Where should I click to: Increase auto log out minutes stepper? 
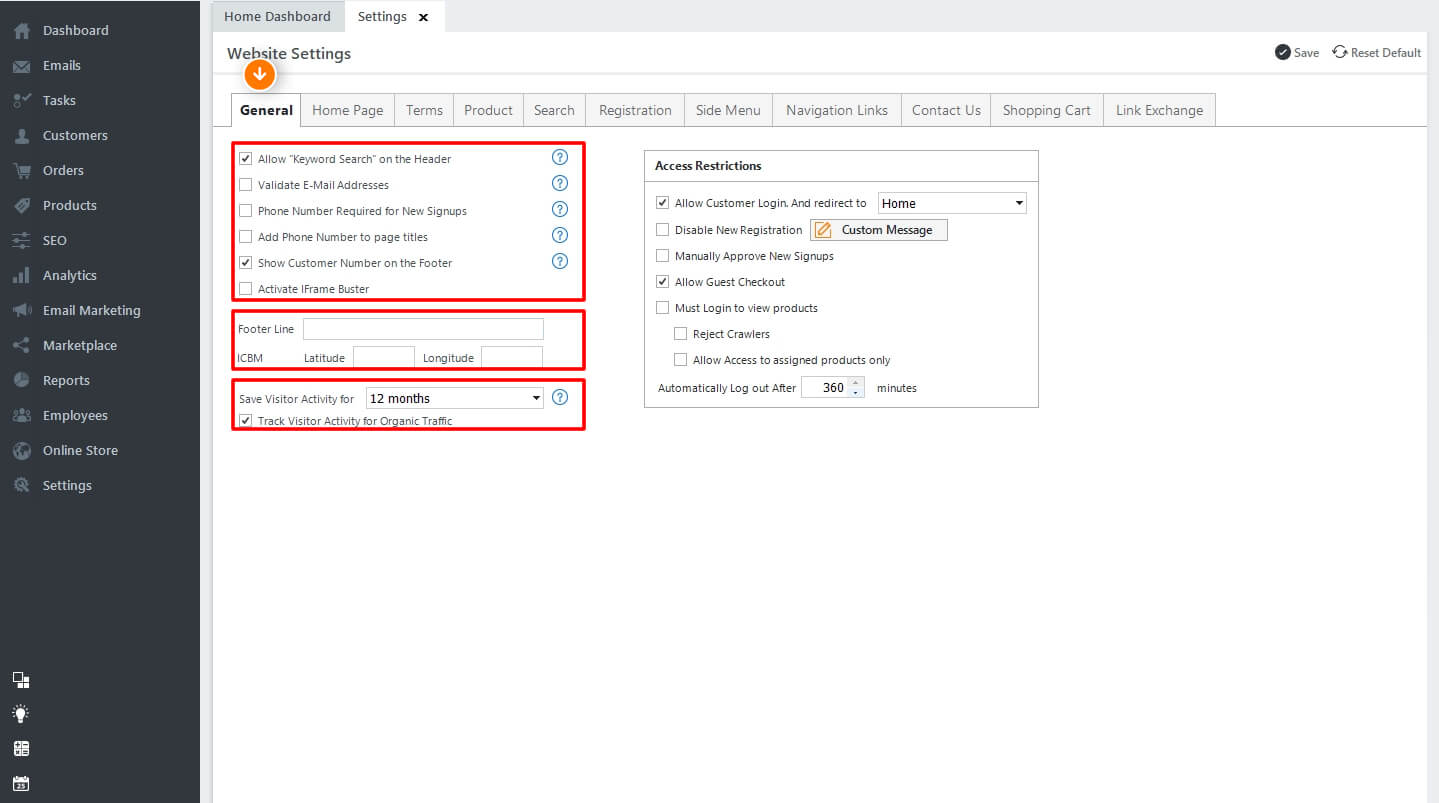pos(855,382)
